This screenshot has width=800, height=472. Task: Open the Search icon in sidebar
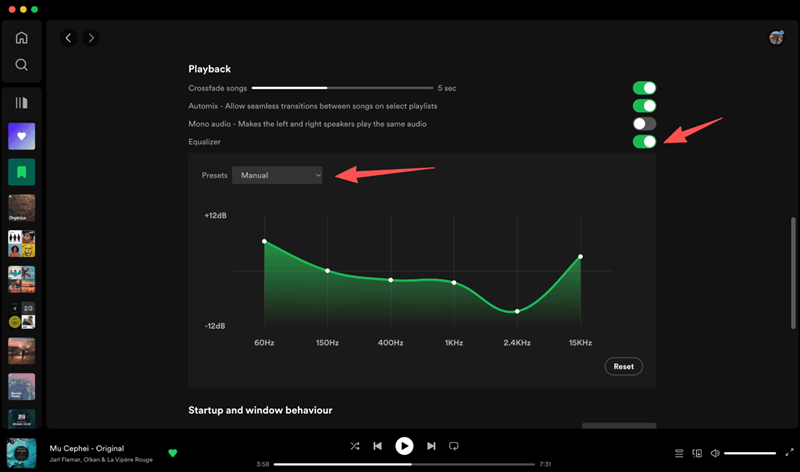[x=21, y=65]
